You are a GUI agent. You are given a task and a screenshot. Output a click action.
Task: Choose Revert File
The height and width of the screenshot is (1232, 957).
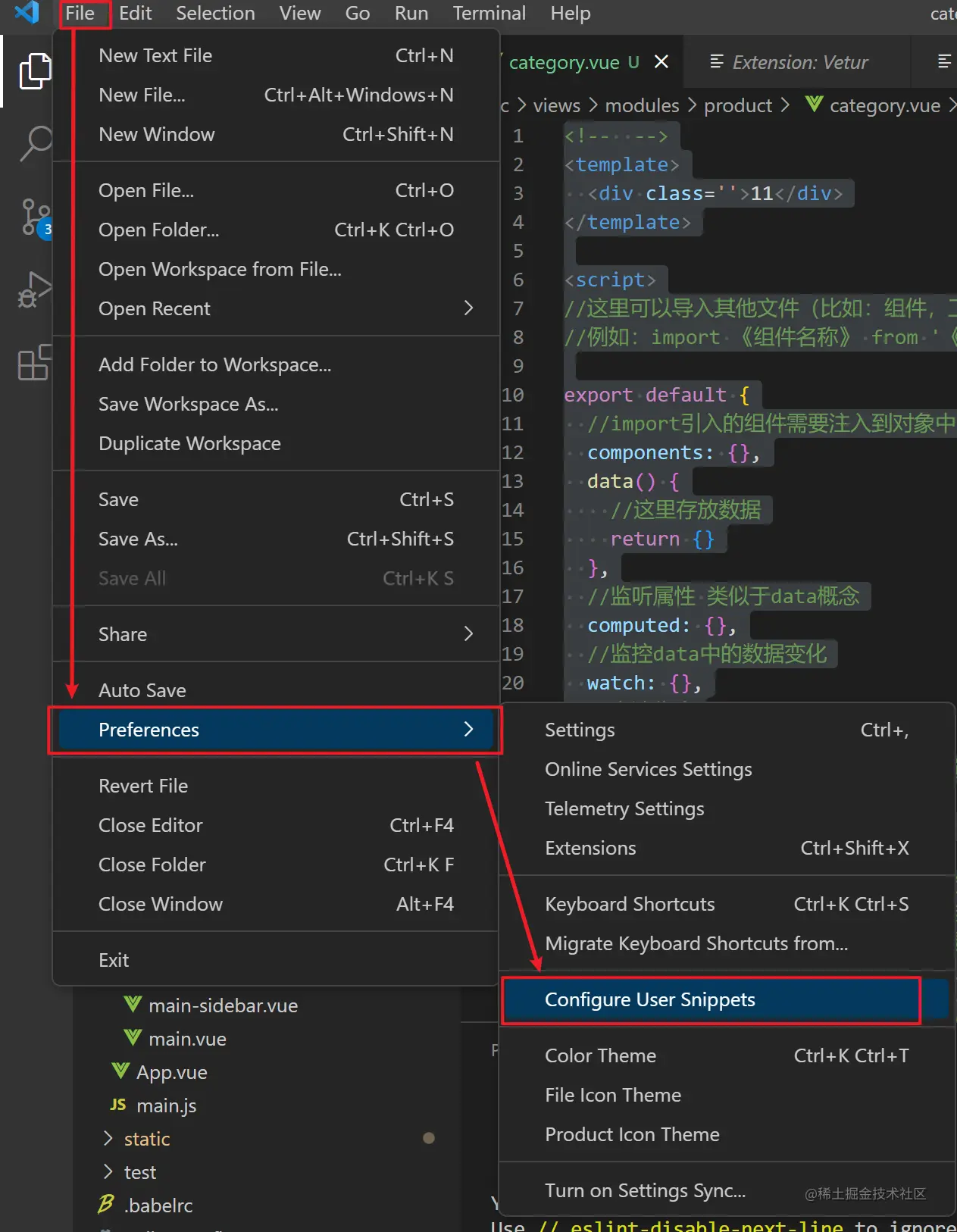click(276, 786)
